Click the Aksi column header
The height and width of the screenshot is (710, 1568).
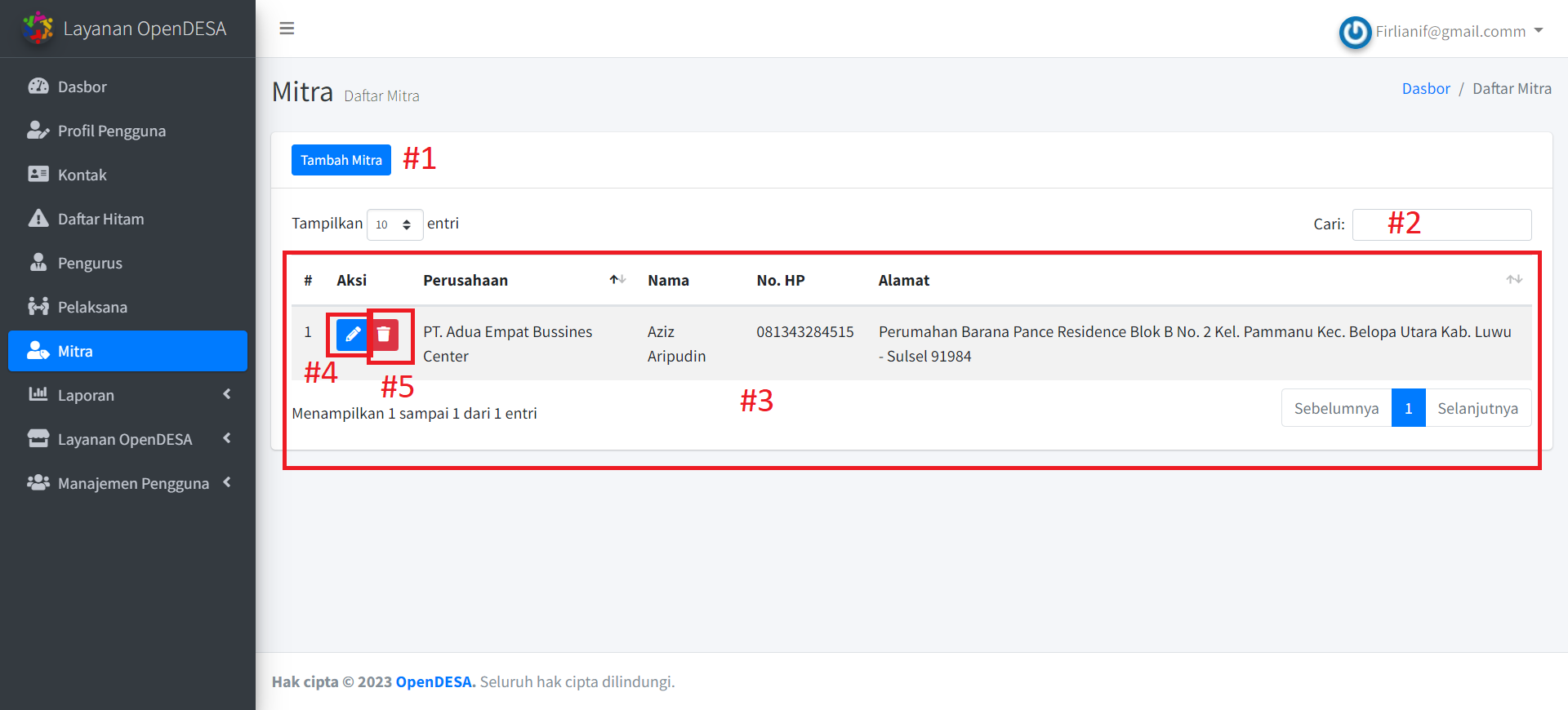[x=351, y=280]
